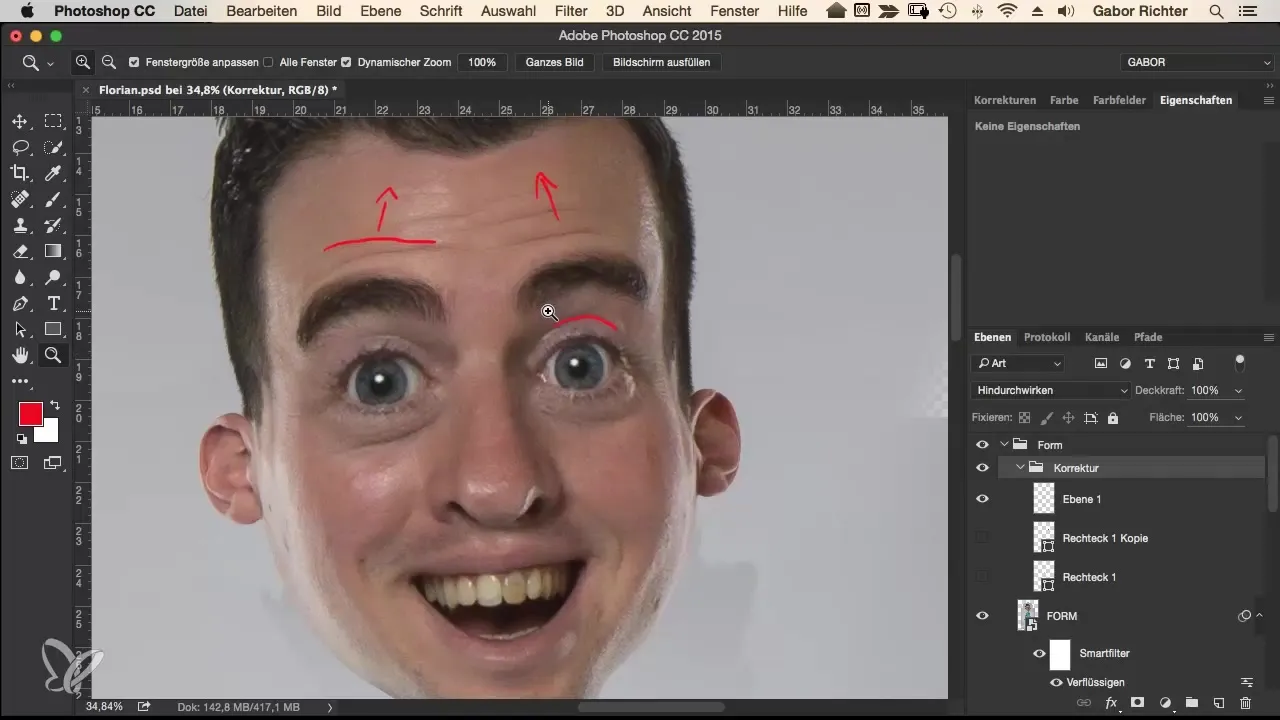Toggle Quick Mask mode
The height and width of the screenshot is (720, 1280).
point(20,462)
